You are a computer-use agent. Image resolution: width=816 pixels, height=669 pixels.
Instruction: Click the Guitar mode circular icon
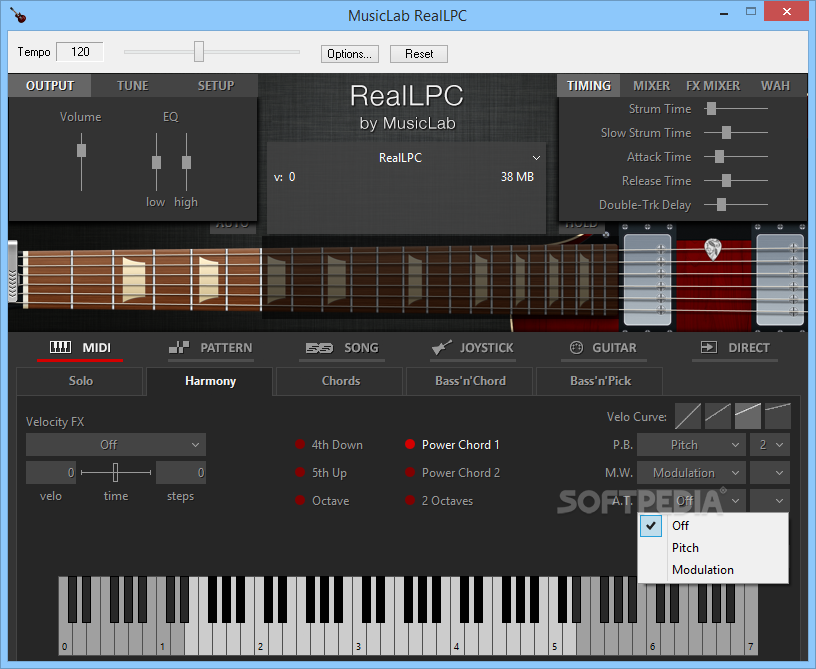(576, 348)
